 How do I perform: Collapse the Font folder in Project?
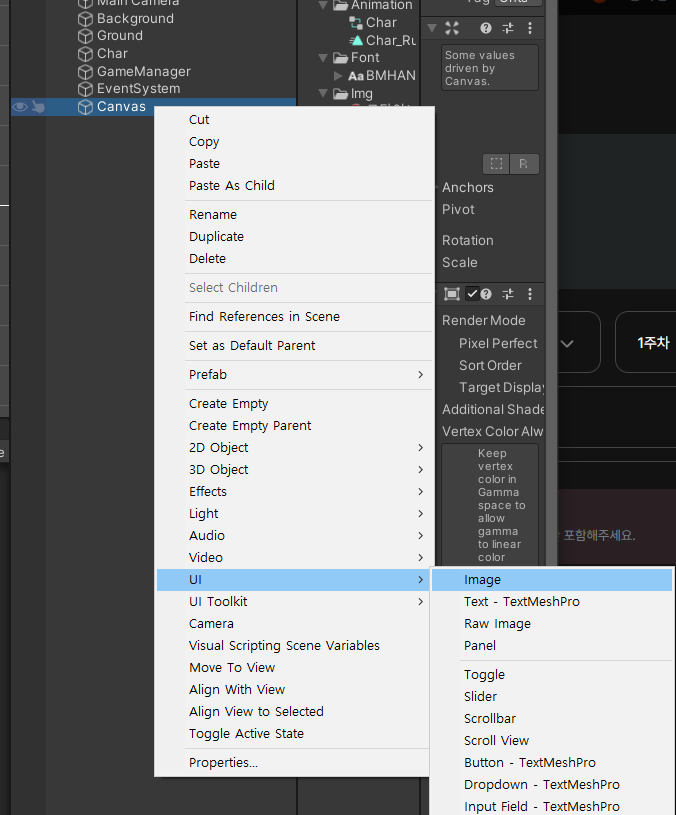(323, 58)
